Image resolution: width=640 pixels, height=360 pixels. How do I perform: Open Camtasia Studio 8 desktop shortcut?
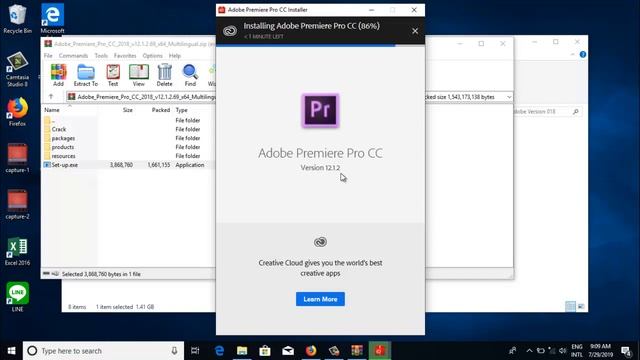17,69
